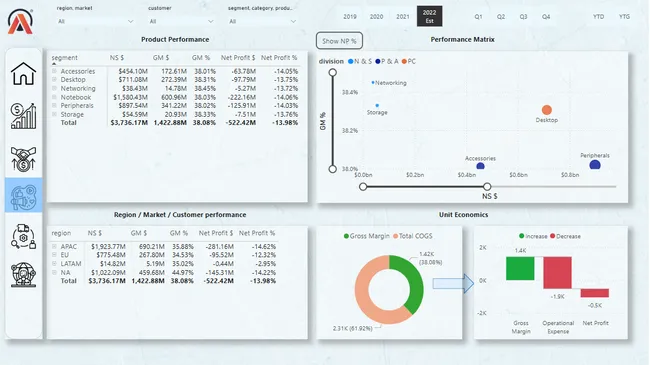Click the Net Profit waterfall bar
The height and width of the screenshot is (365, 650).
tap(594, 293)
